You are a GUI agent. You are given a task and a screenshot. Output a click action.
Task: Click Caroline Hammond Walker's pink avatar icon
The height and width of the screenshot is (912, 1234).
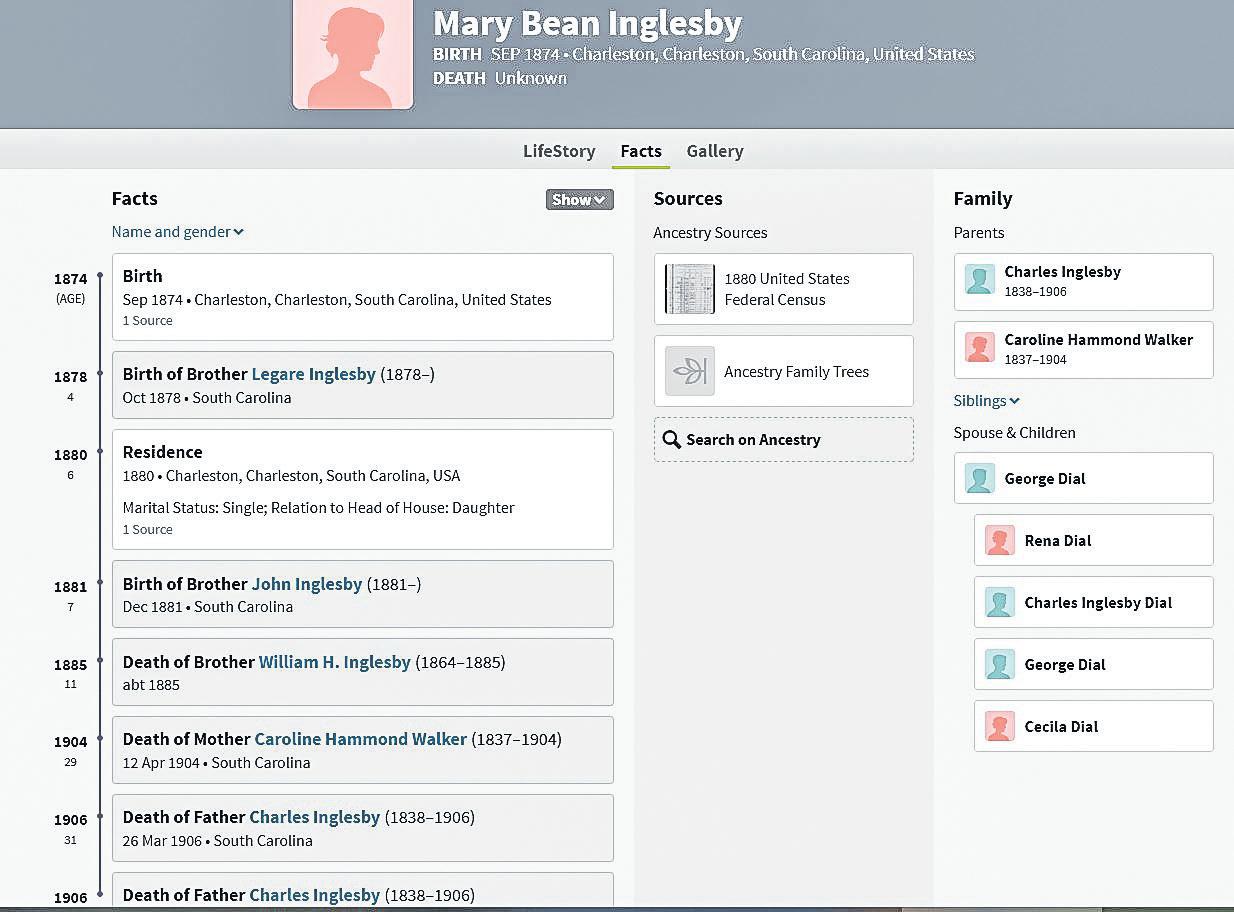[x=980, y=348]
